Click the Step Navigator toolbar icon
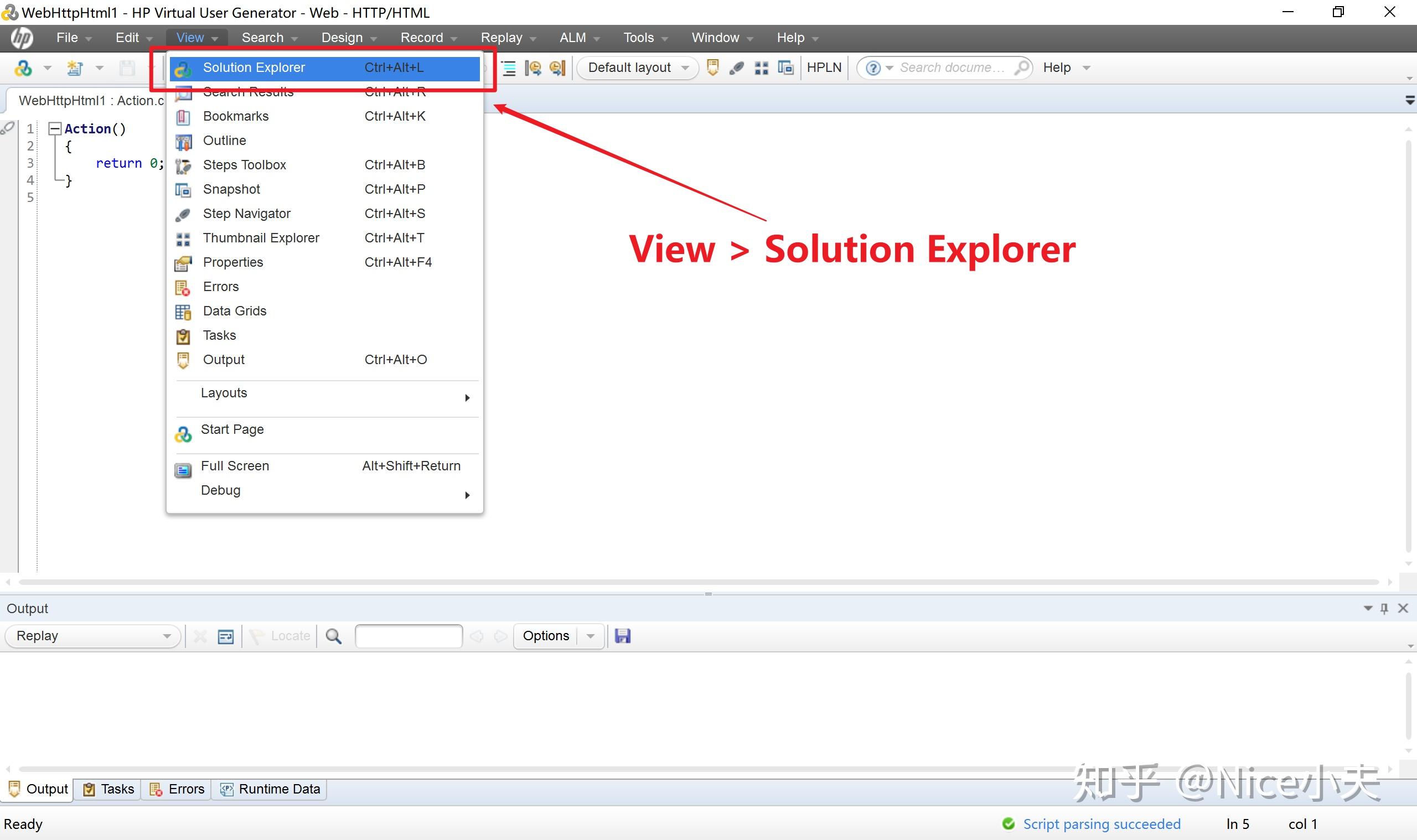This screenshot has height=840, width=1417. pyautogui.click(x=737, y=68)
